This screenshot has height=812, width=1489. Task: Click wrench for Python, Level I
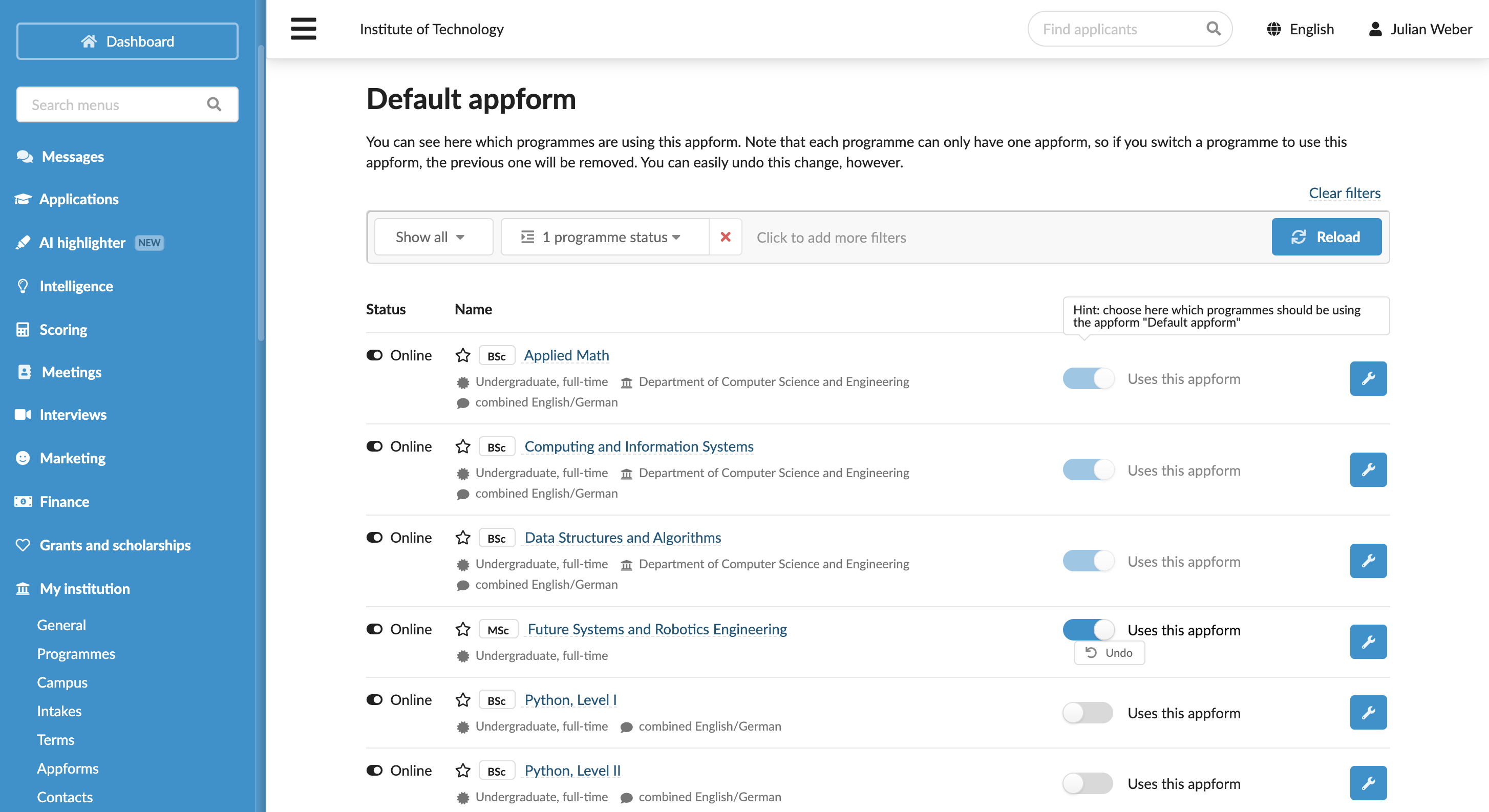1368,713
